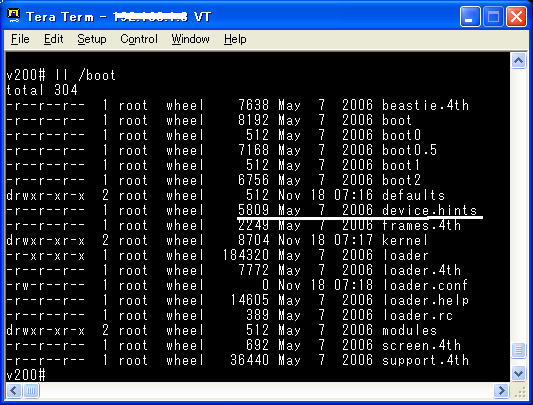Click the v200# prompt on last line
Viewport: 533px width, 405px height.
click(26, 375)
